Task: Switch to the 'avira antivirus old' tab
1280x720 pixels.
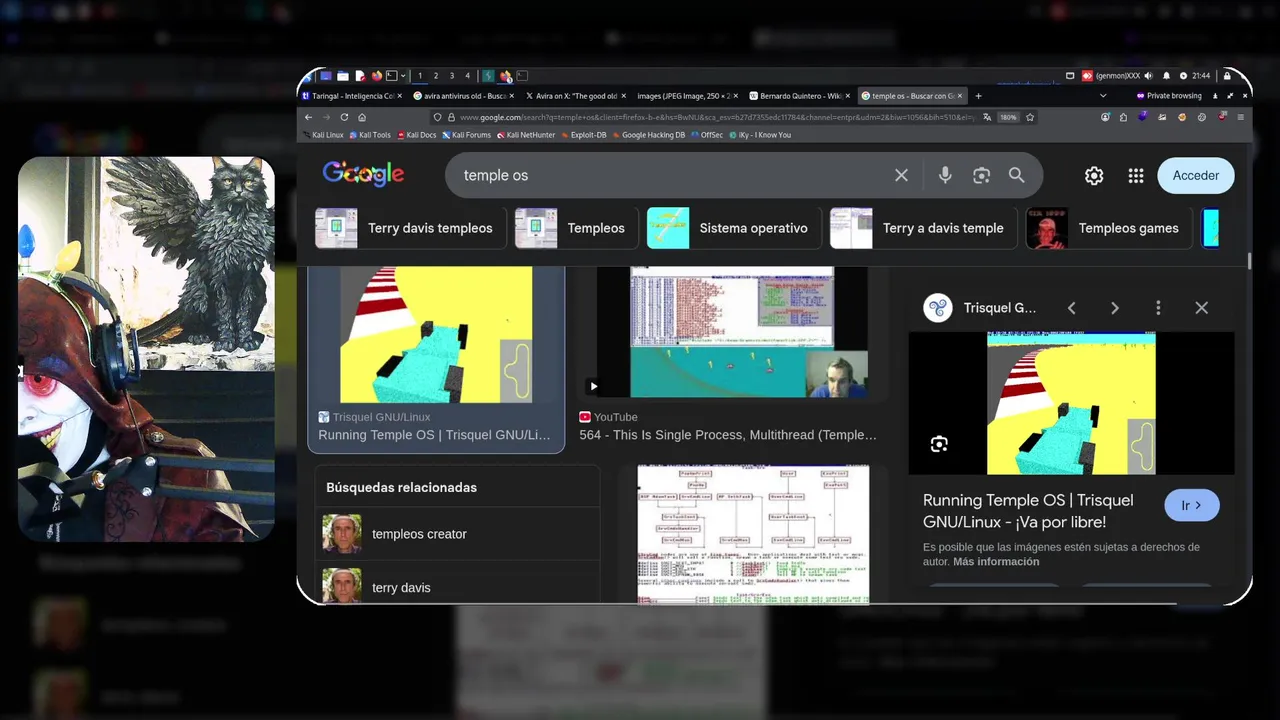Action: coord(461,96)
